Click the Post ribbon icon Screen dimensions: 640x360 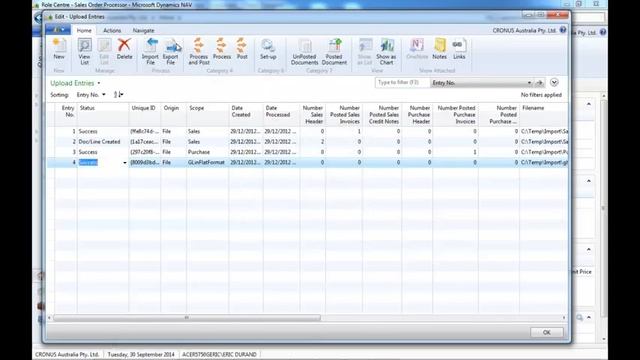[x=242, y=49]
